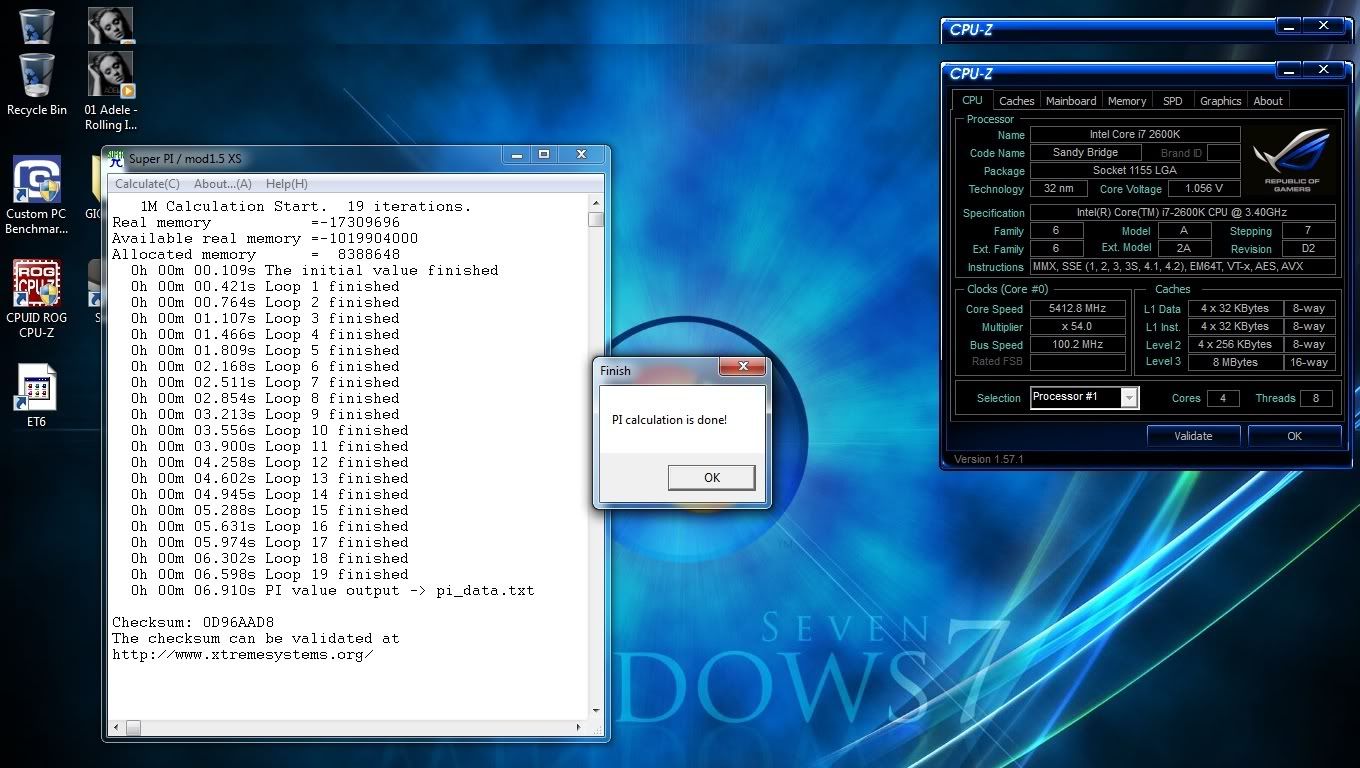Switch to Mainboard tab in CPU-Z
The height and width of the screenshot is (768, 1360).
1071,101
